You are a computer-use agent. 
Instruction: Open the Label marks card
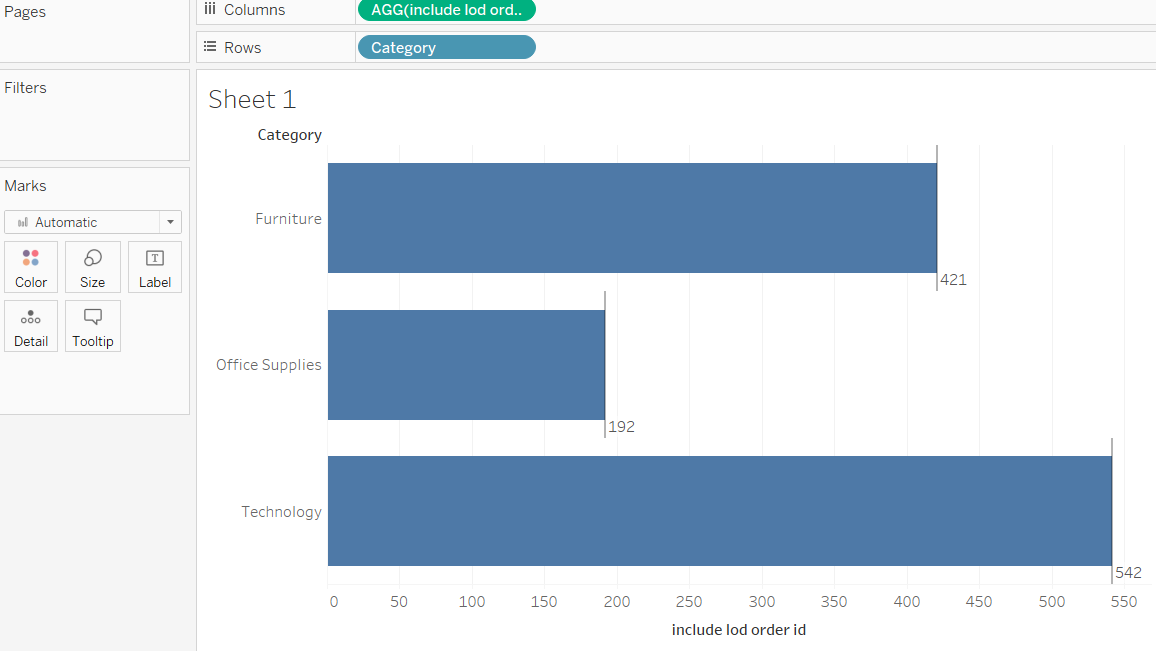pyautogui.click(x=155, y=267)
